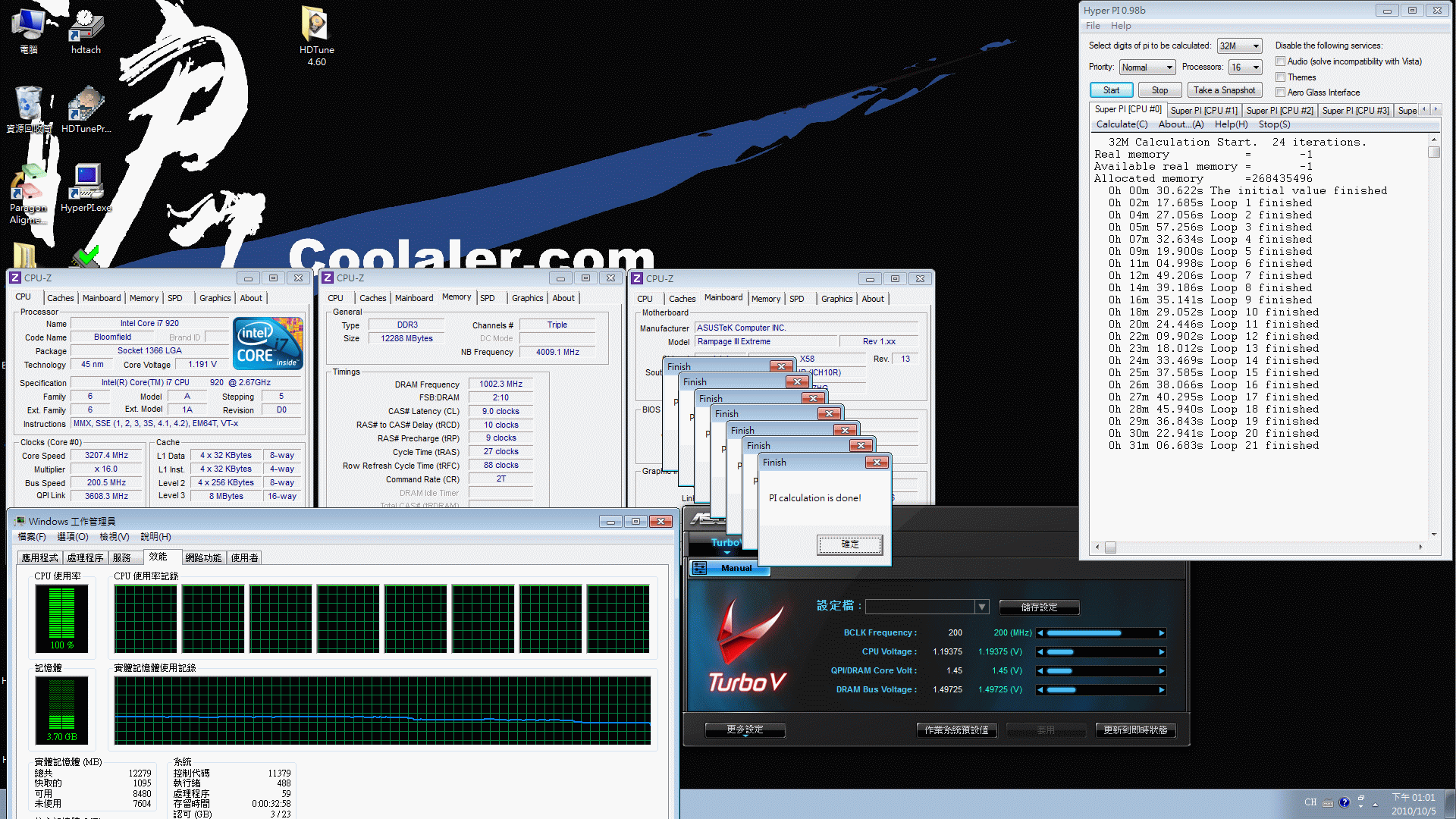Click the first CPU-Z window title icon
This screenshot has width=1456, height=819.
pos(15,278)
